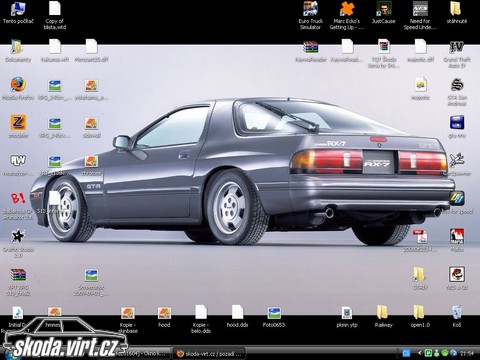Launch Euro Truck Simulator shortcut

pos(310,9)
